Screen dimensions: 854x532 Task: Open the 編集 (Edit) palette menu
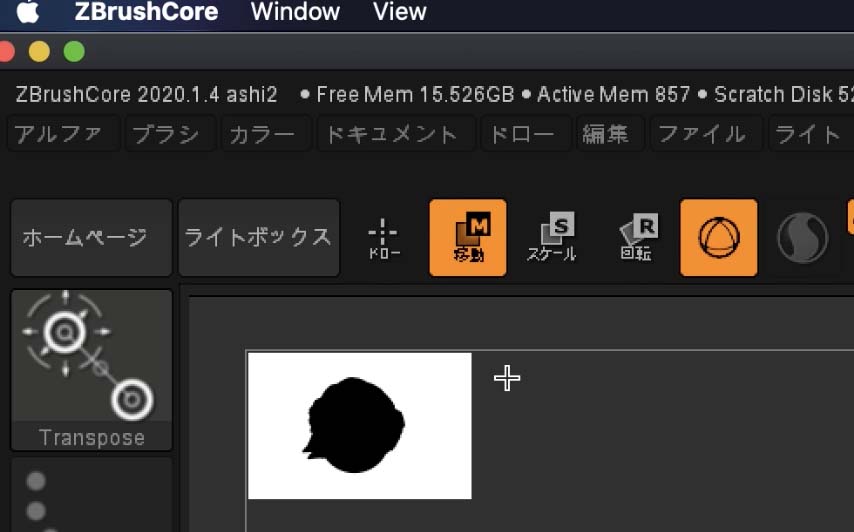click(x=610, y=134)
